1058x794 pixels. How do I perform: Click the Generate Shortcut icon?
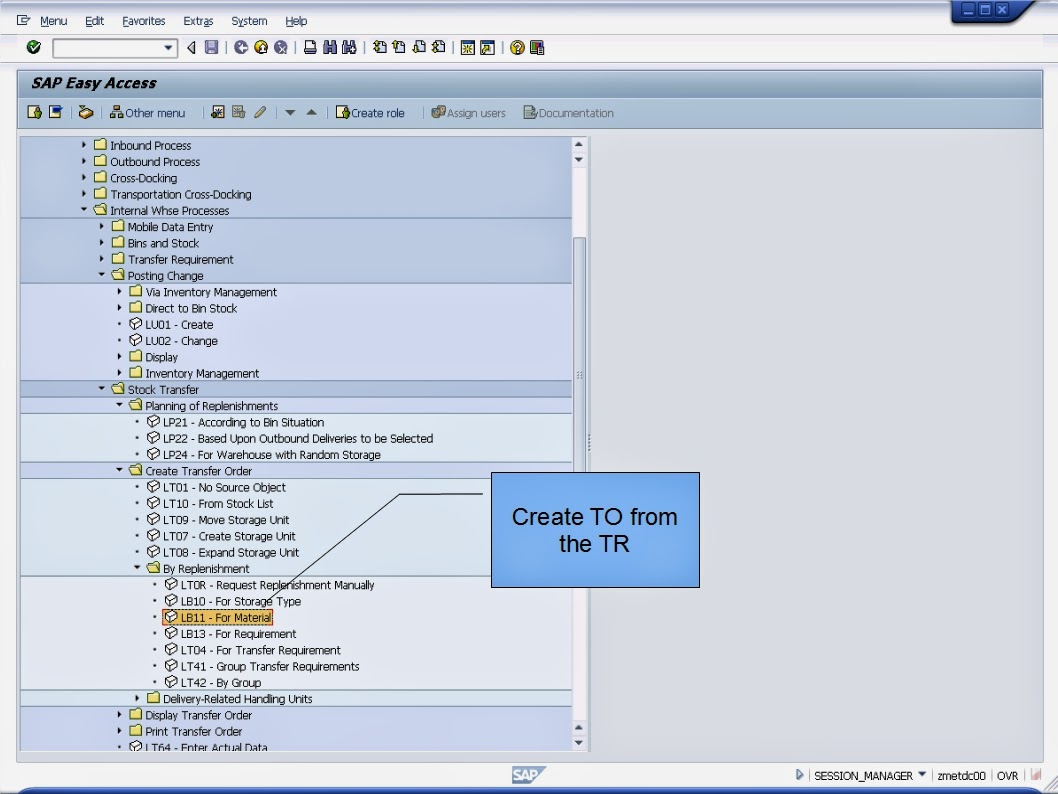[x=487, y=47]
